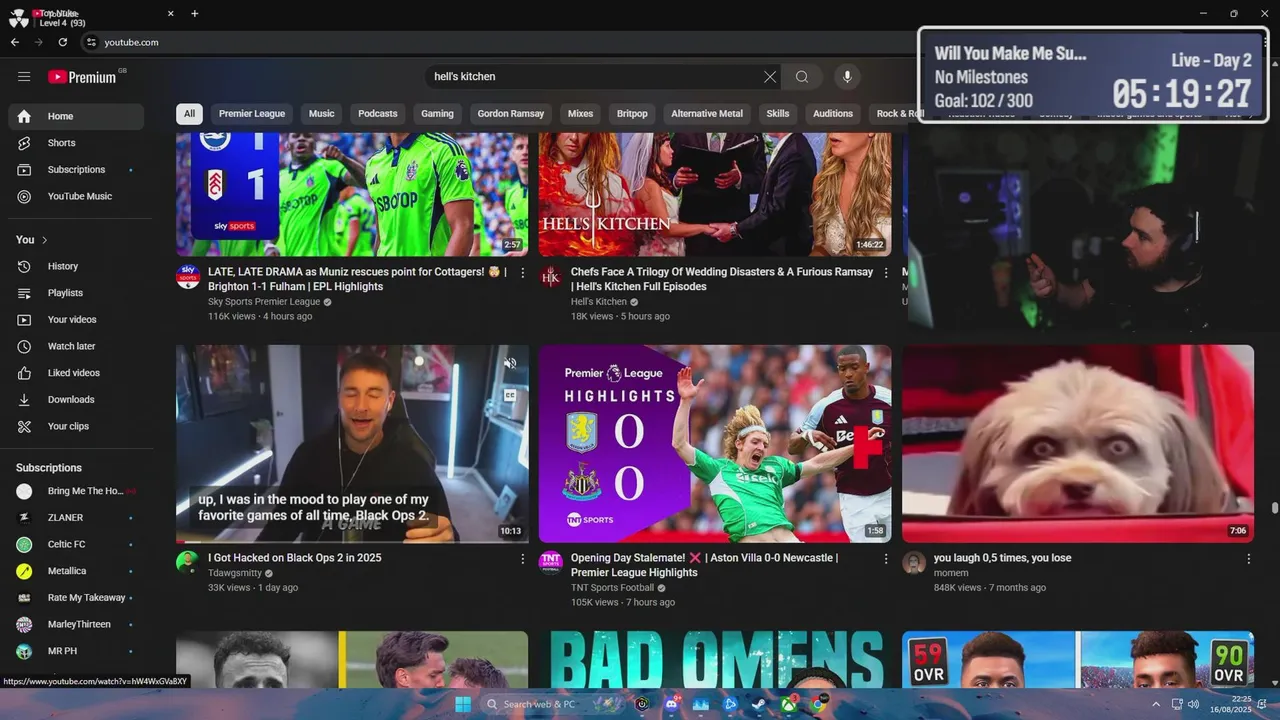
Task: Select the Alternative Metal chip
Action: (x=707, y=114)
